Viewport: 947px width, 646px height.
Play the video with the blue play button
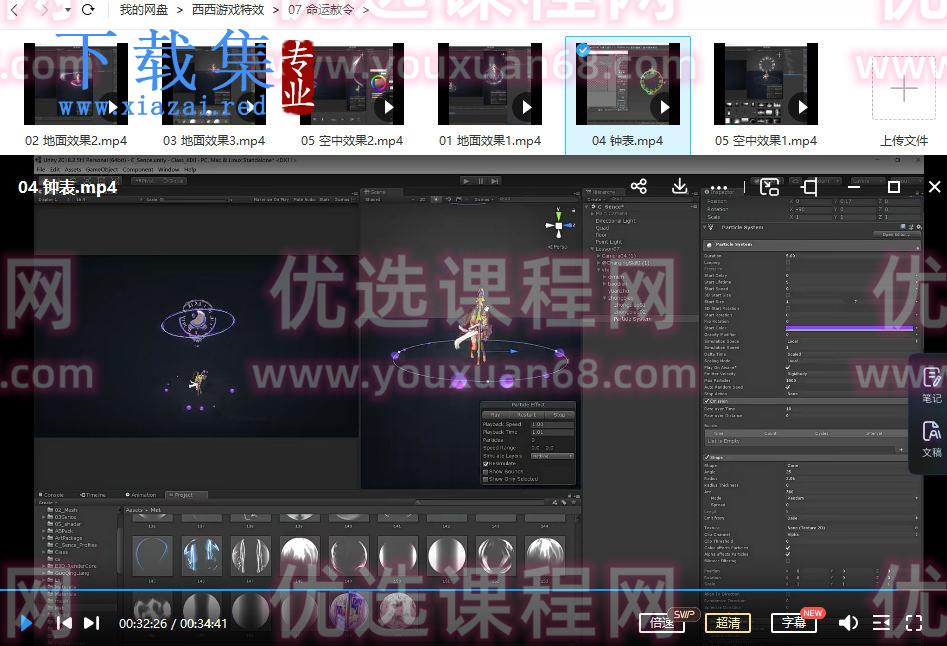point(26,622)
